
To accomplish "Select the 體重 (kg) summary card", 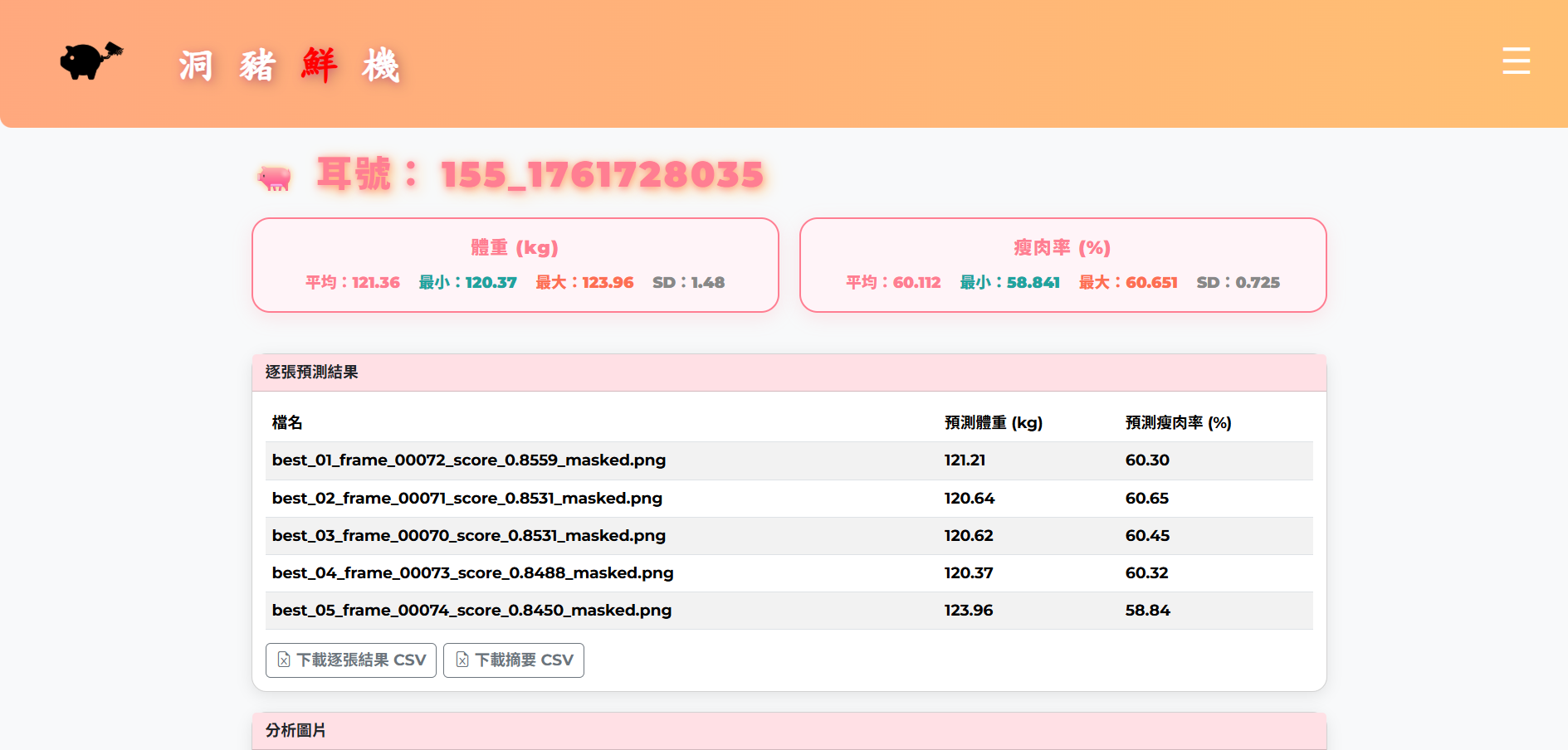I will tap(515, 265).
